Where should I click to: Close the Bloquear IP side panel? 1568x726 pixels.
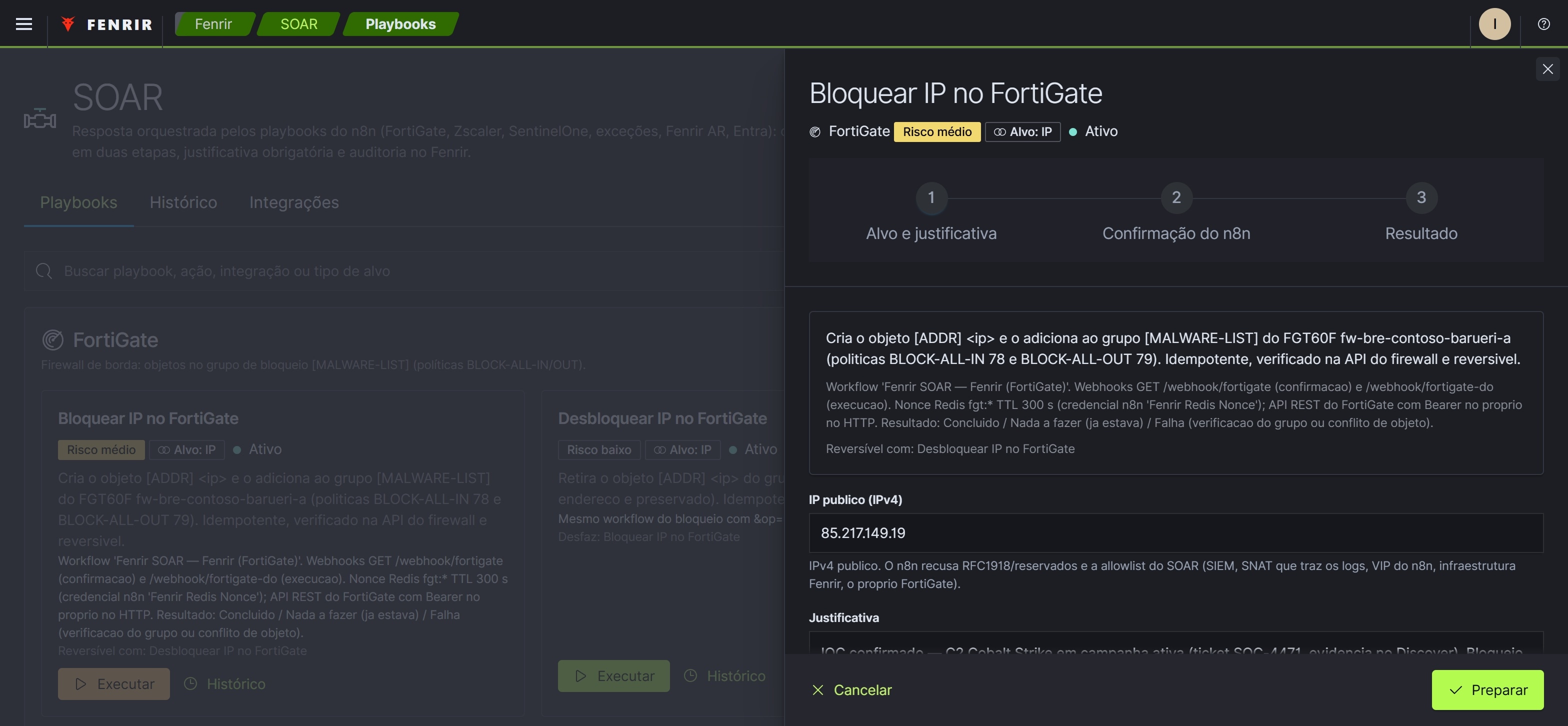coord(1547,69)
